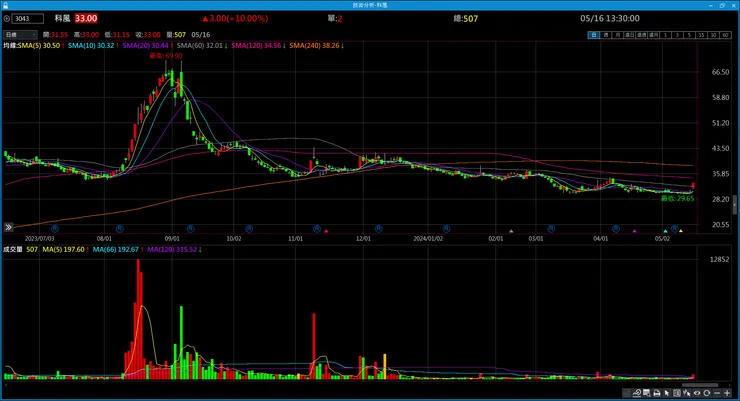The image size is (740, 401).
Task: Click the volume MA(120) 315.52 label
Action: click(172, 249)
